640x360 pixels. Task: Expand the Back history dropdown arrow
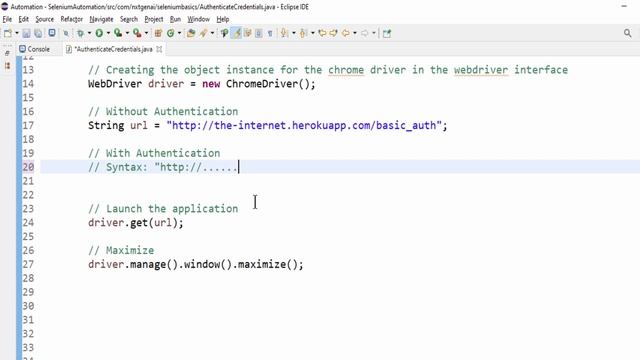(355, 33)
